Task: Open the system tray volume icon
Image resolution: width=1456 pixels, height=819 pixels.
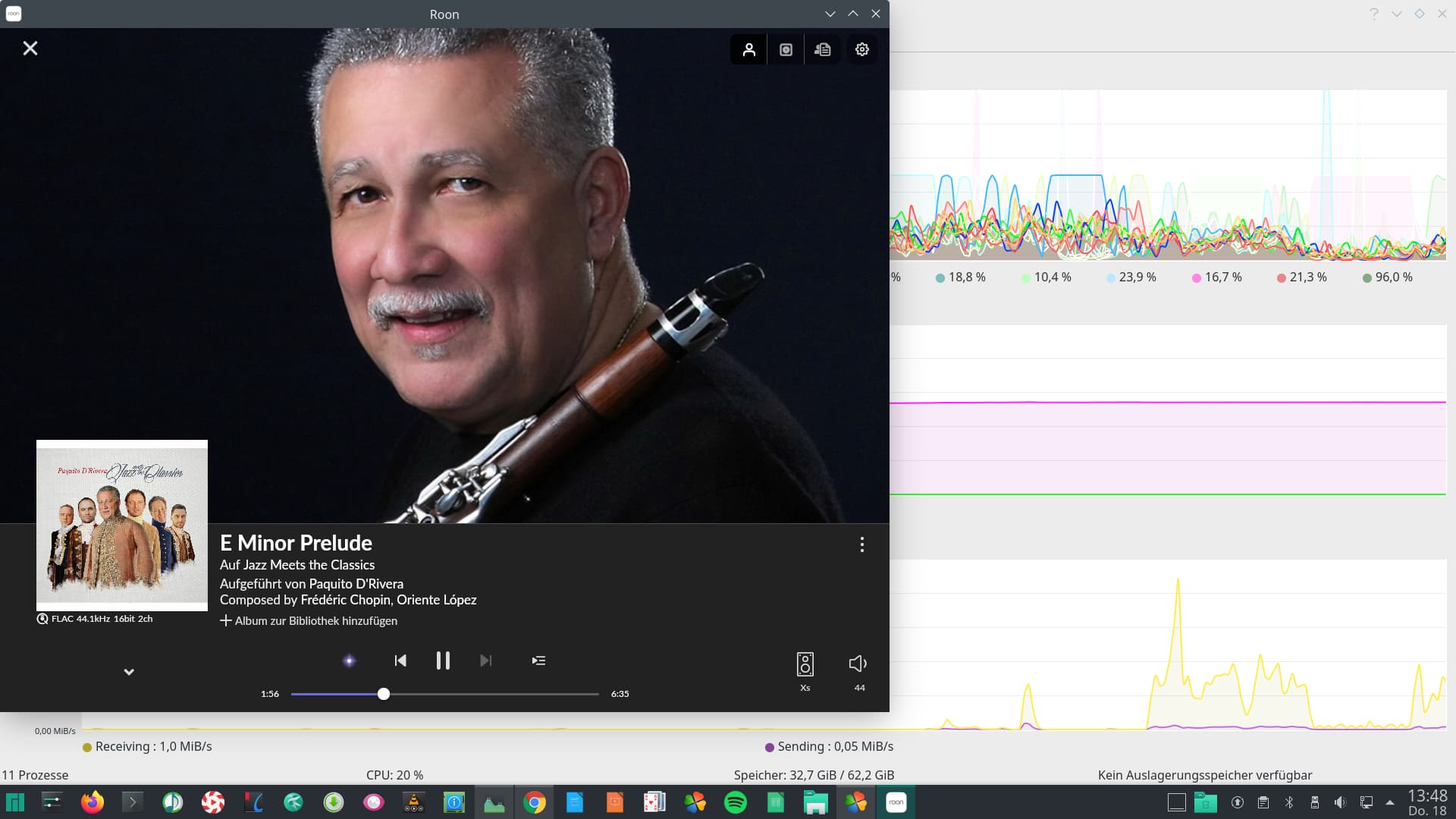Action: 1340,802
